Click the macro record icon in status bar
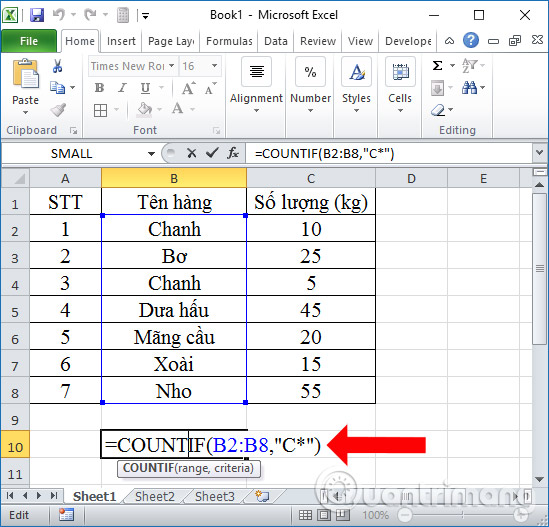 click(66, 515)
